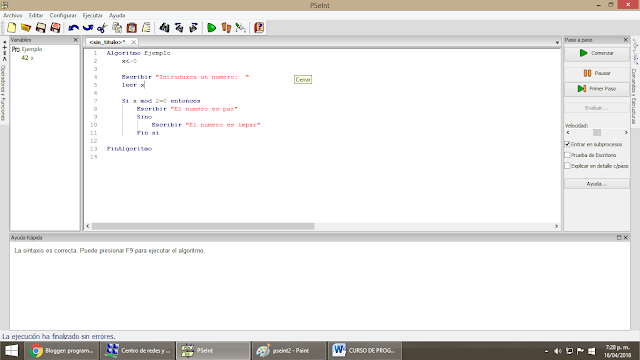Maximize the Ayuda Rápida panel
640x360 pixels.
(x=619, y=238)
